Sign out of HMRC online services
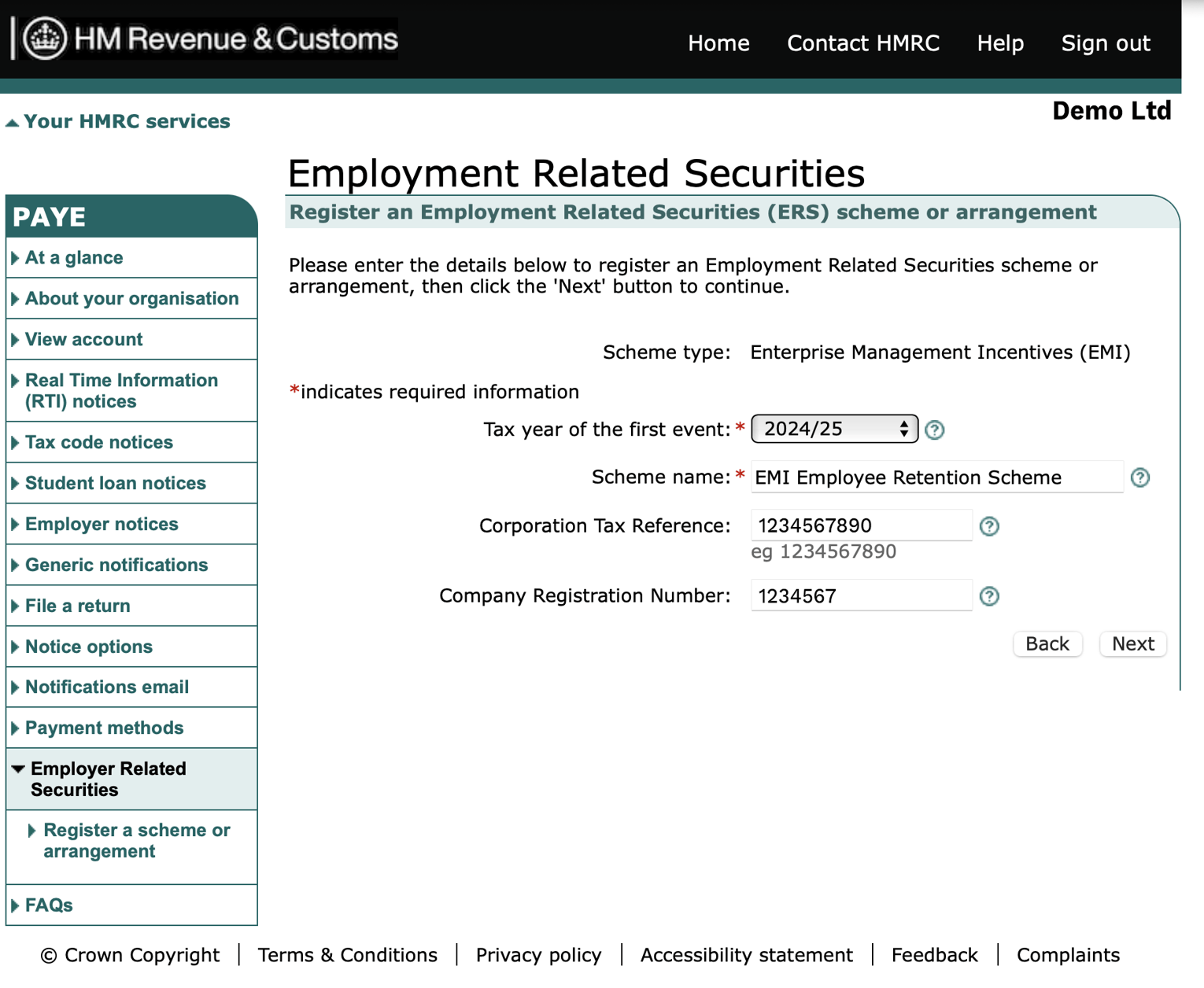The width and height of the screenshot is (1204, 988). click(x=1106, y=43)
